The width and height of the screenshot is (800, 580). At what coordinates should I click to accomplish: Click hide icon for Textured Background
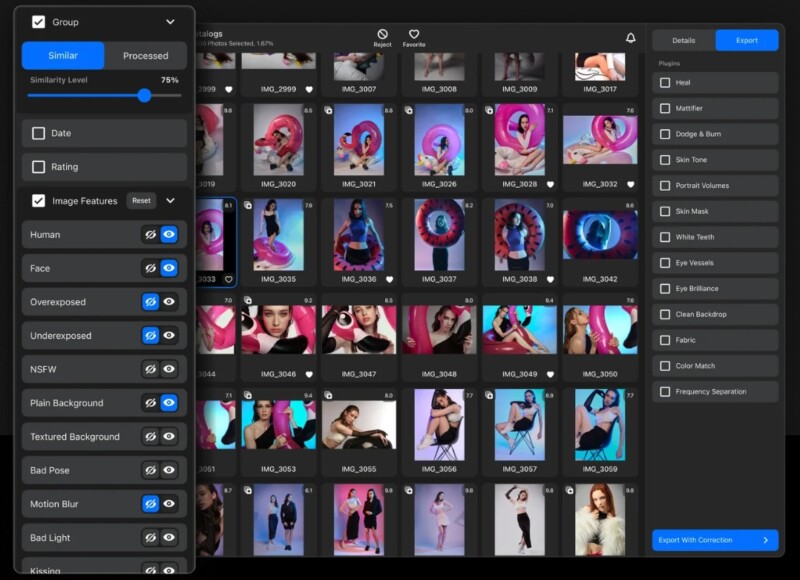[151, 437]
